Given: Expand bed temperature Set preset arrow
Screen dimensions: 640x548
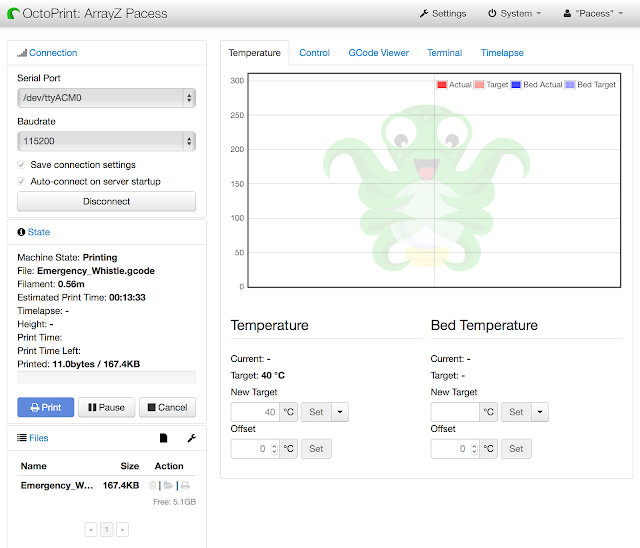Looking at the screenshot, I should click(x=540, y=412).
